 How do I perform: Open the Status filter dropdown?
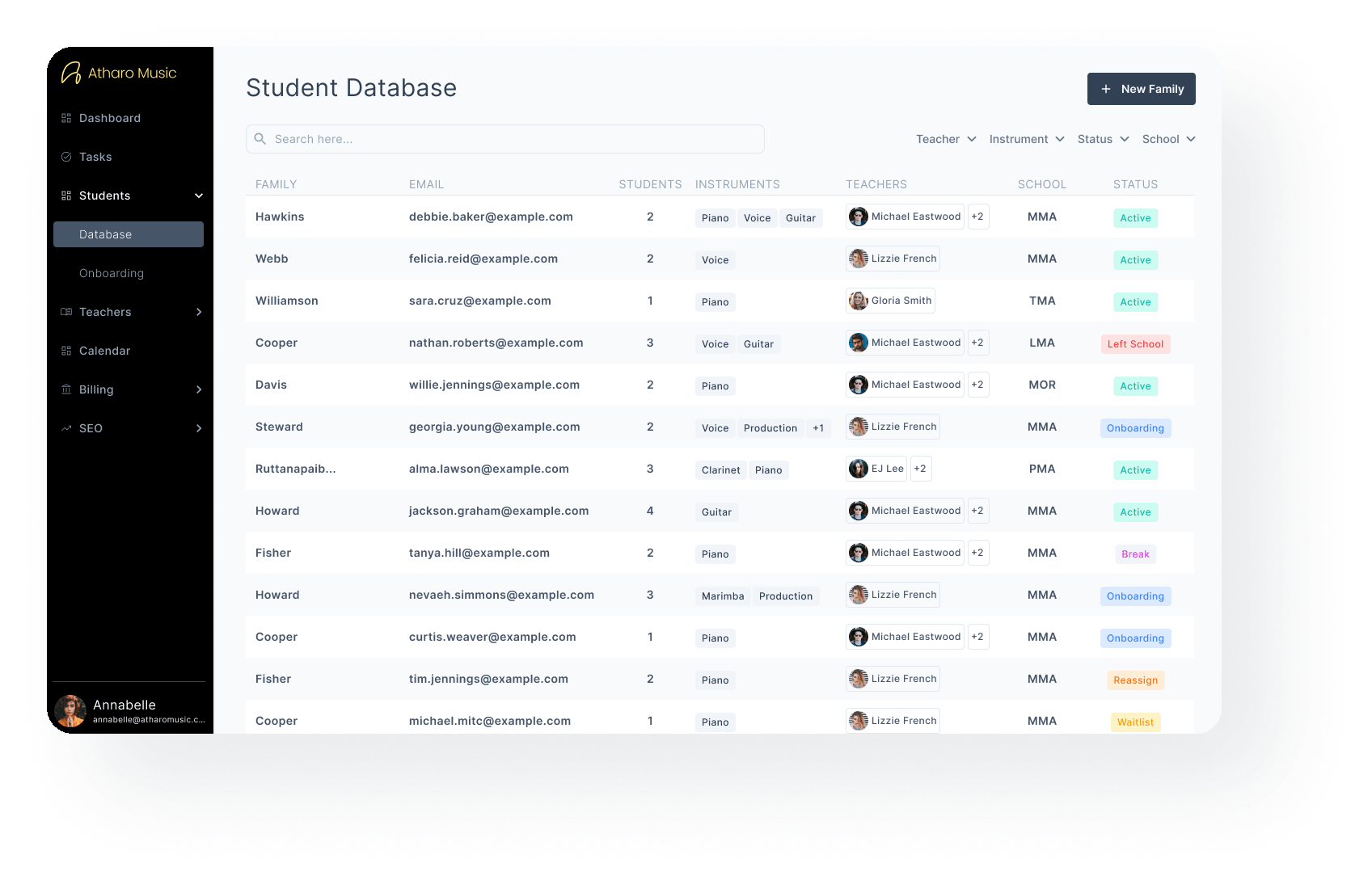1103,139
